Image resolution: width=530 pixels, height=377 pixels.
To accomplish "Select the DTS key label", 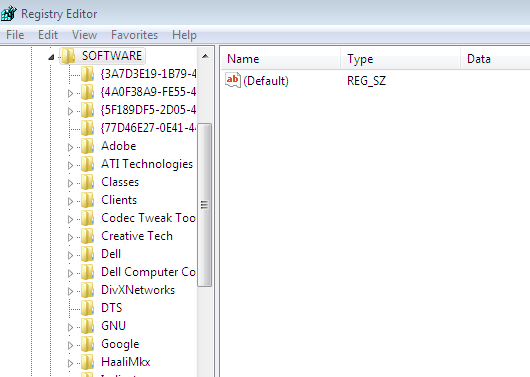I will coord(112,308).
